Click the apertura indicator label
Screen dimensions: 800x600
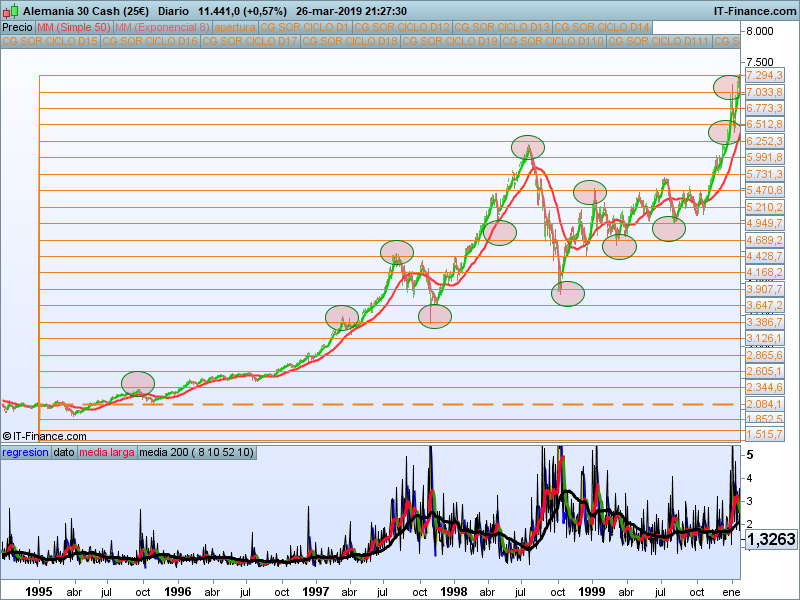(x=235, y=27)
